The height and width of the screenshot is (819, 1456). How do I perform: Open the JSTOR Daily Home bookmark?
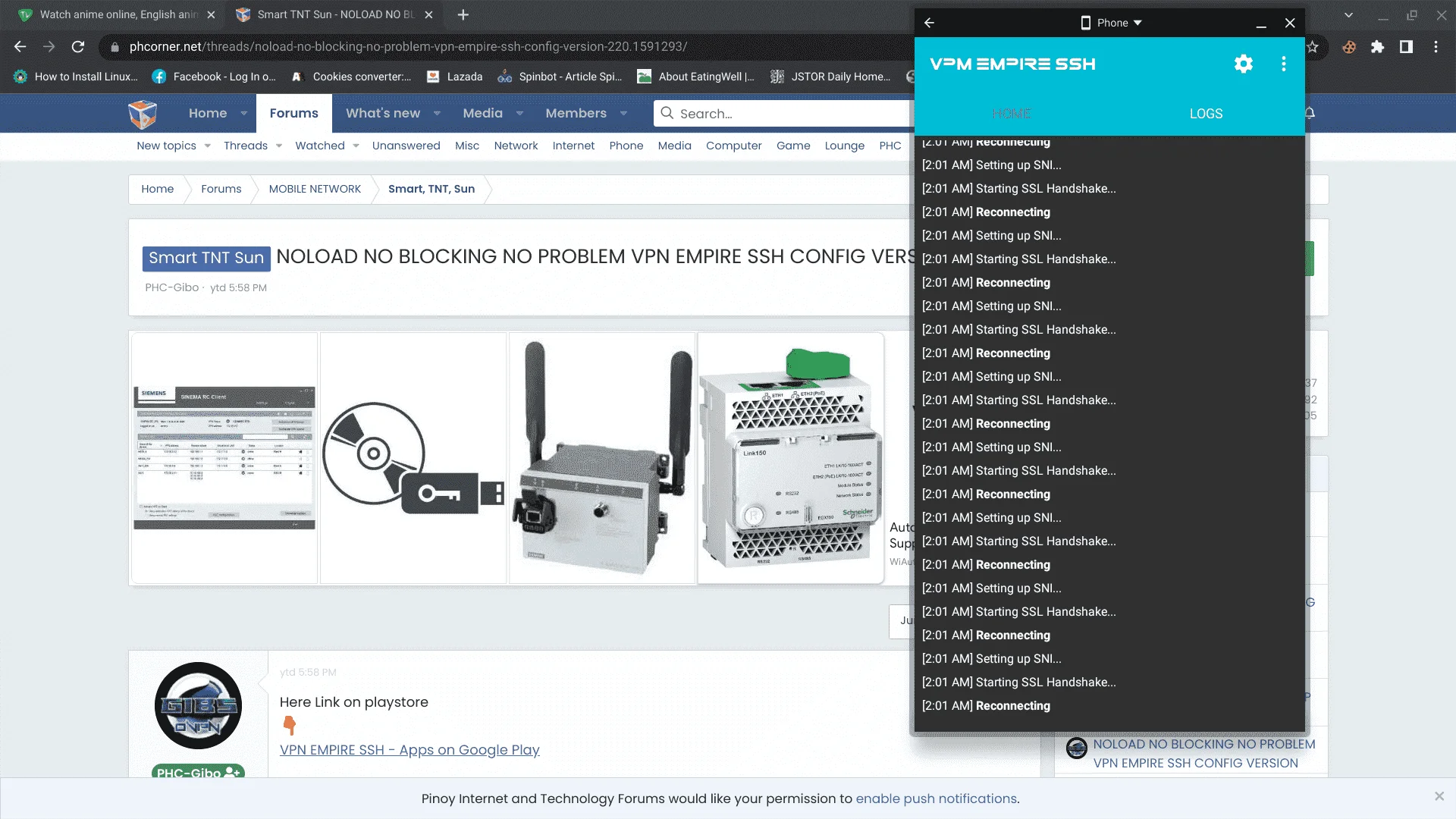(831, 77)
